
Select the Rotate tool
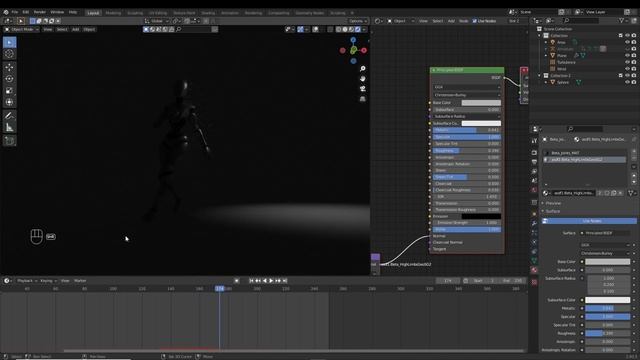[x=9, y=79]
